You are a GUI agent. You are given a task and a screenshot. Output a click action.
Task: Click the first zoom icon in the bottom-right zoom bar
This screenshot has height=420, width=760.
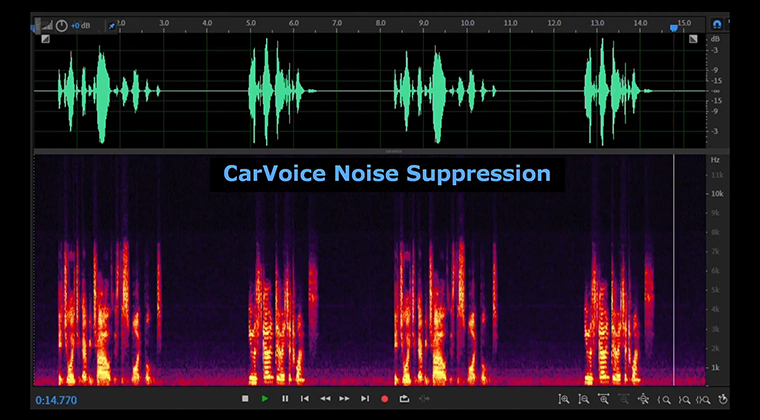coord(564,400)
